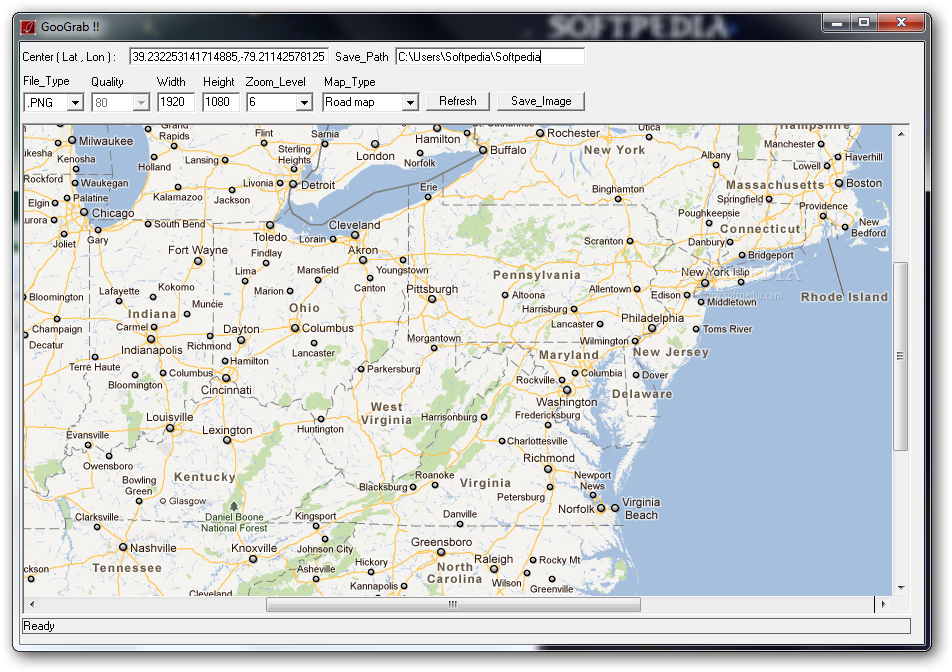
Task: Open the File_Type .PNG dropdown
Action: tap(75, 103)
